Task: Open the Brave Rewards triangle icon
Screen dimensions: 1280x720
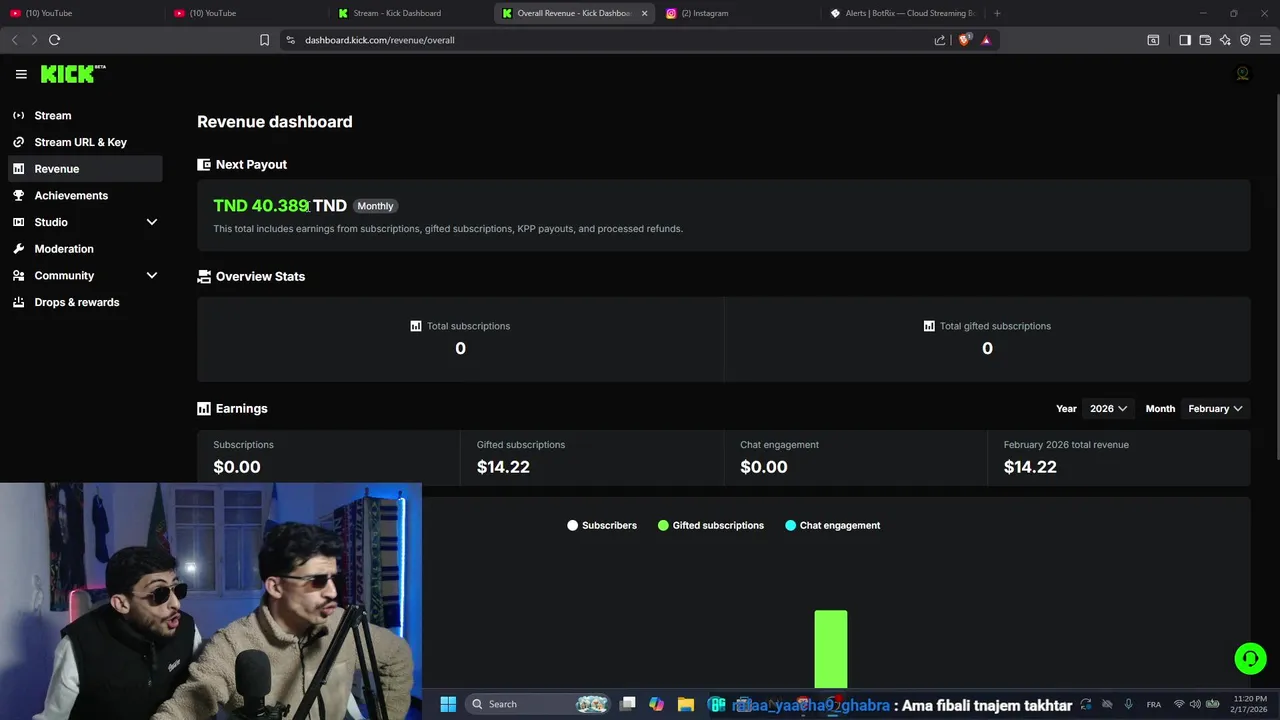Action: [986, 40]
